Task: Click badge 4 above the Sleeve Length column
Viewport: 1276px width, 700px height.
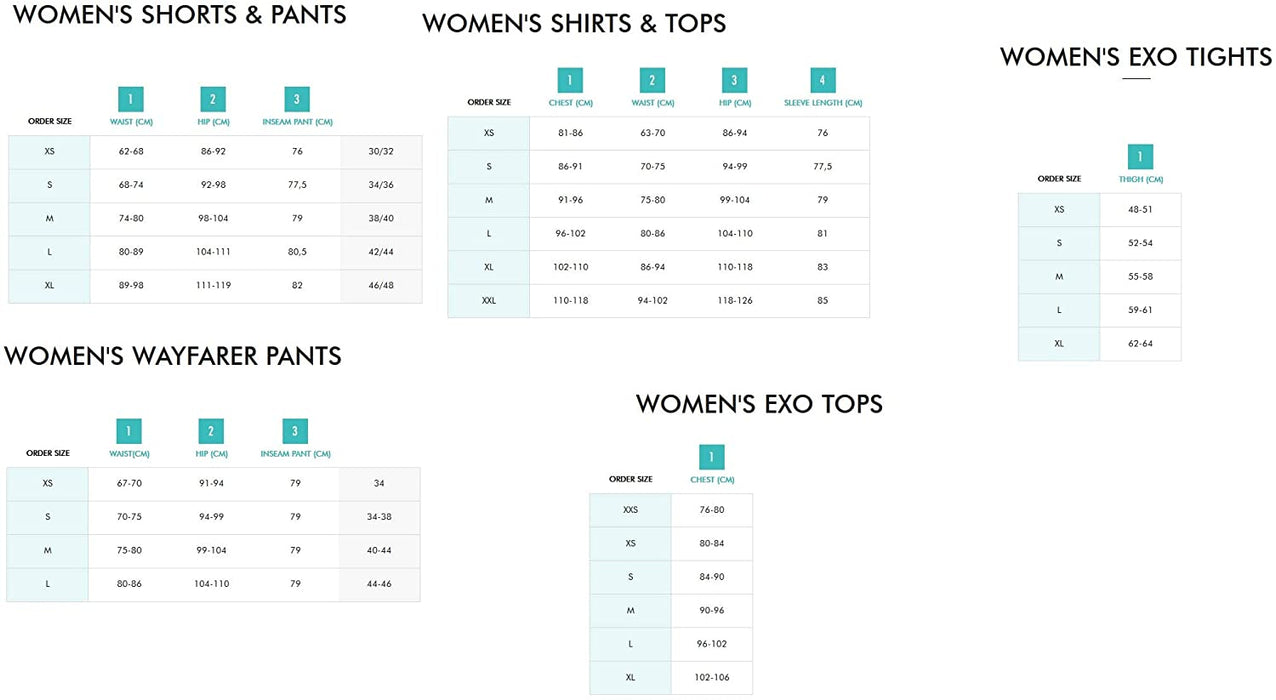Action: (823, 80)
